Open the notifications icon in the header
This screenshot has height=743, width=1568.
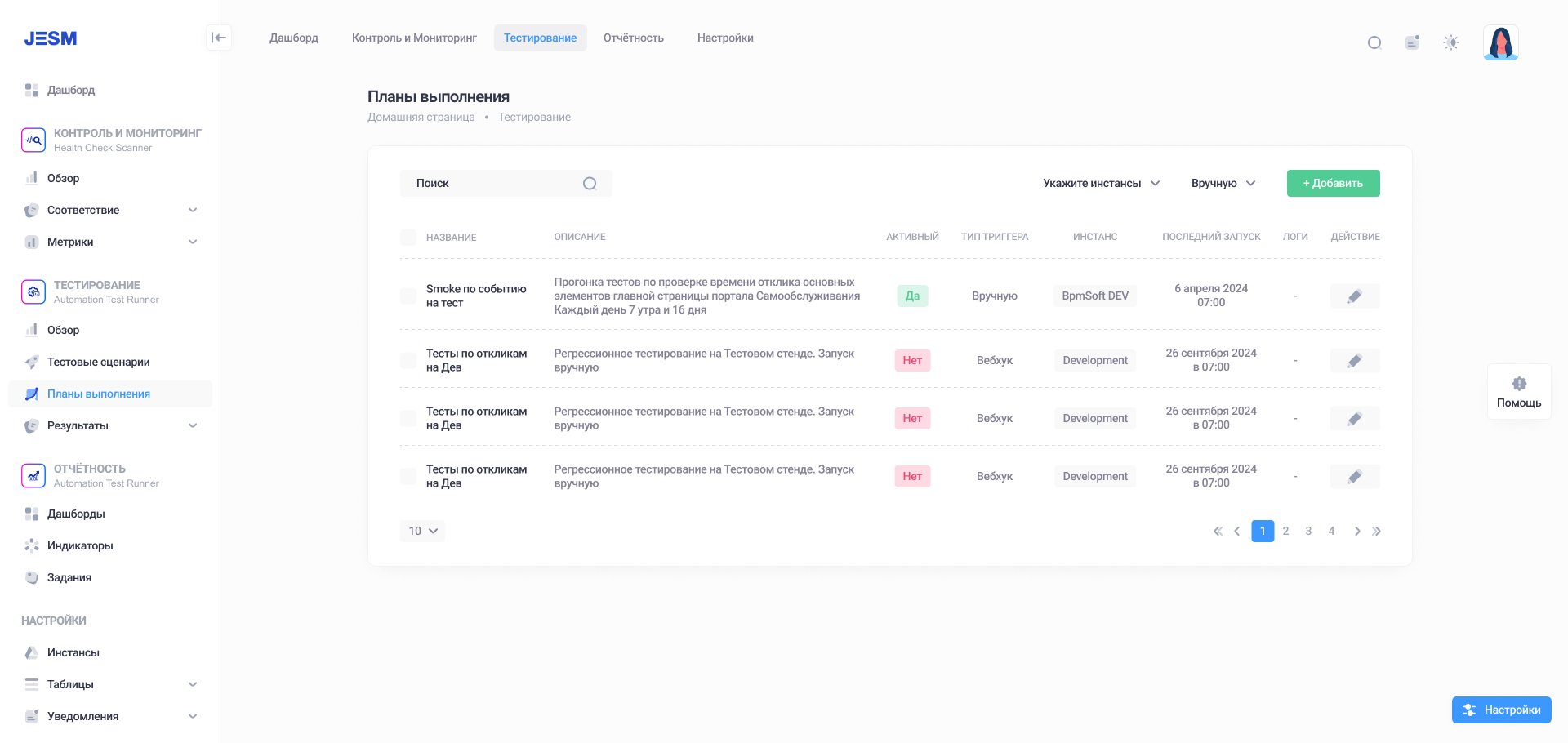pyautogui.click(x=1412, y=42)
